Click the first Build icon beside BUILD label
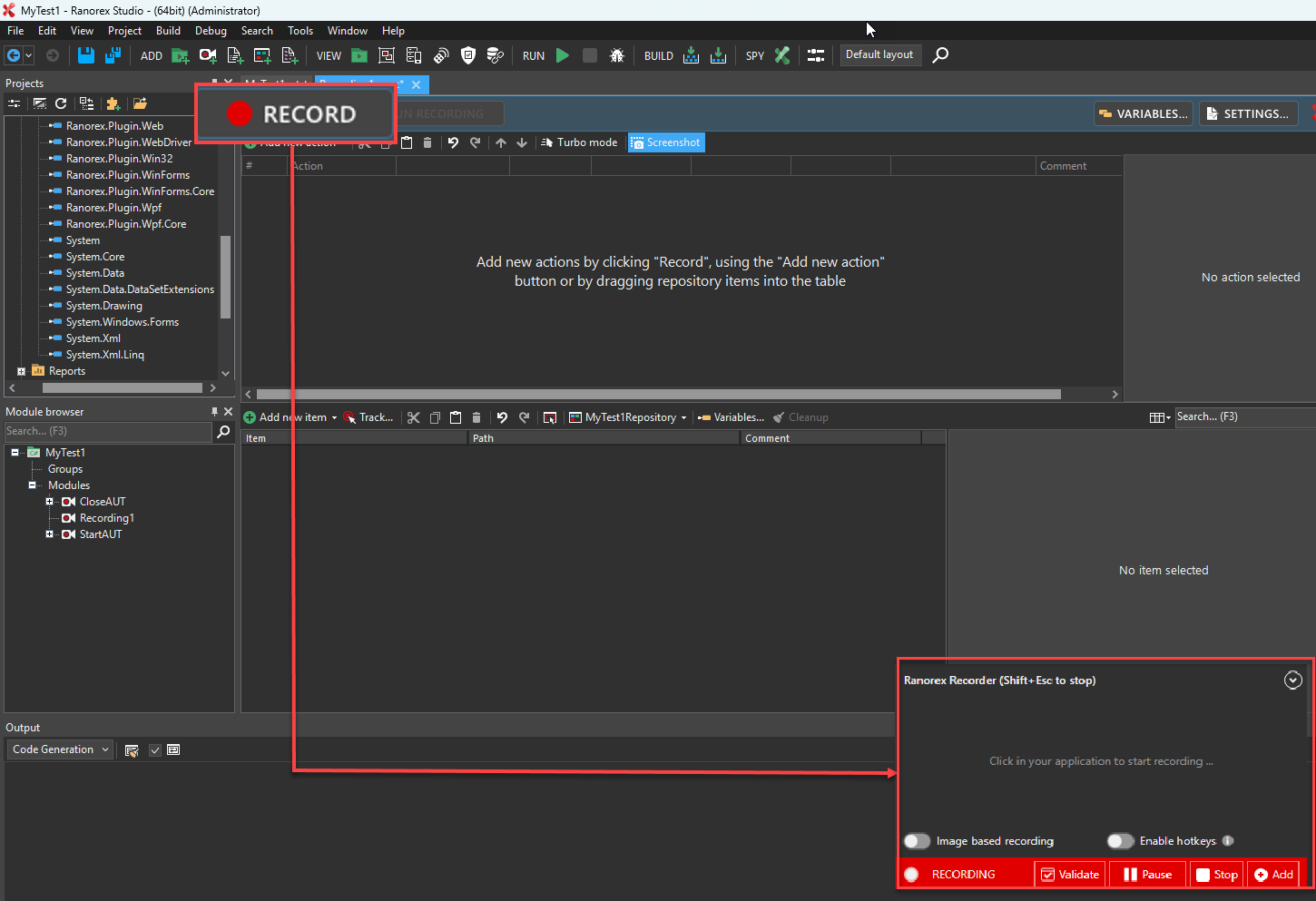 (x=692, y=55)
